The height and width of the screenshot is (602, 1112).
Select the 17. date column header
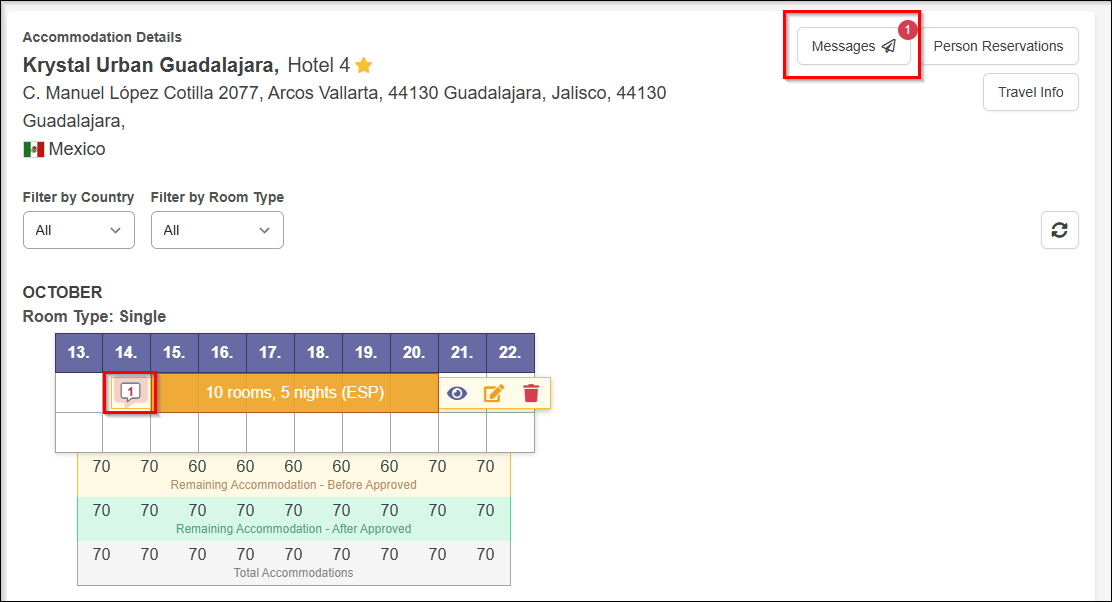coord(270,353)
